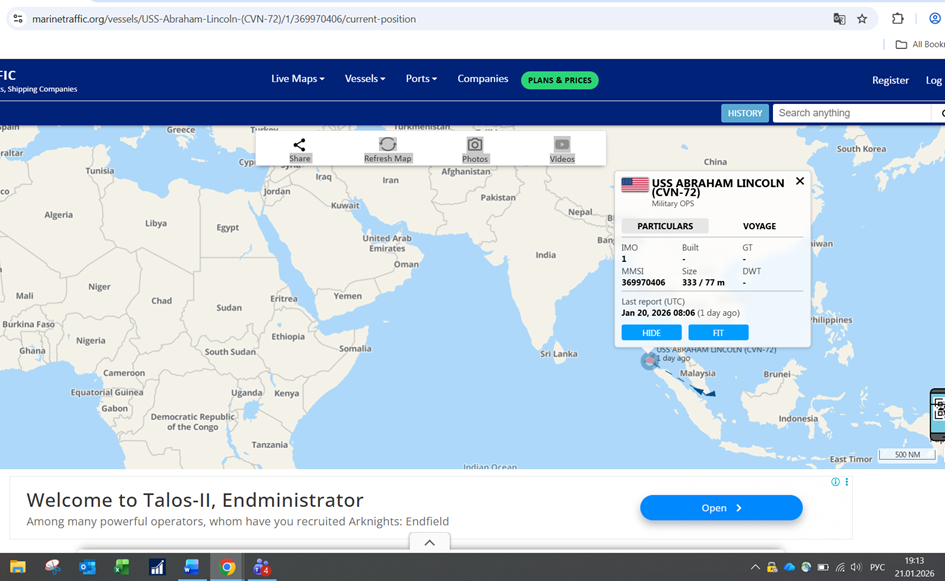945x581 pixels.
Task: Click the Refresh Map icon
Action: [x=388, y=144]
